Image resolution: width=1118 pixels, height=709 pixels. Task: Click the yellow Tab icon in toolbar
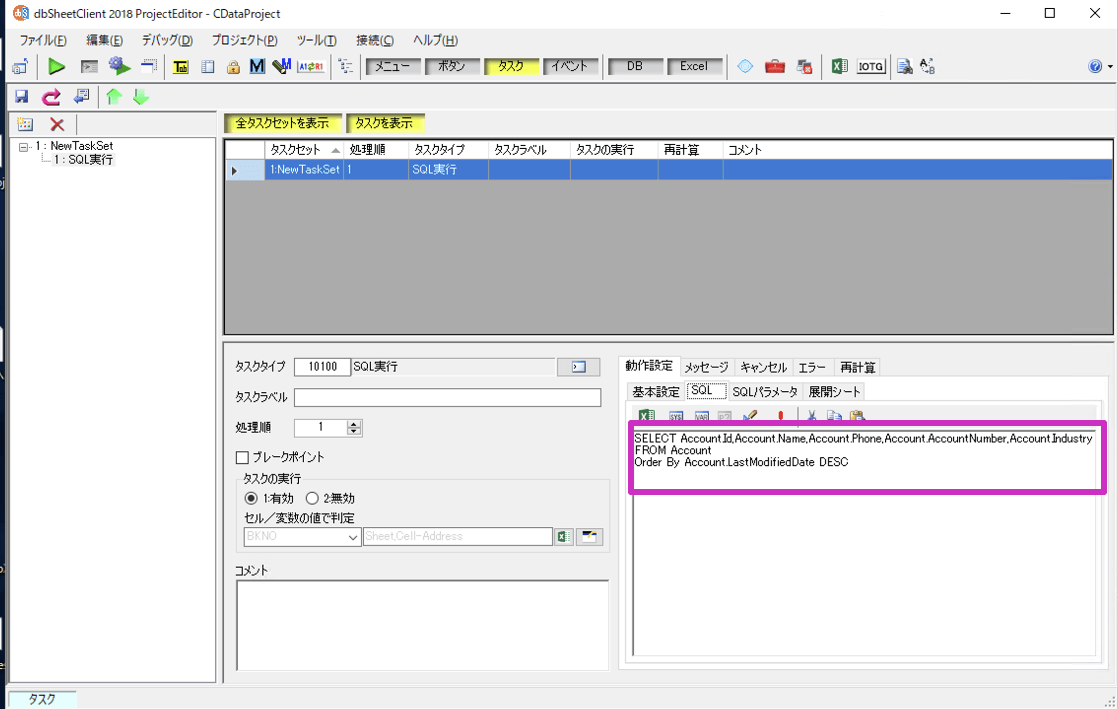[180, 67]
